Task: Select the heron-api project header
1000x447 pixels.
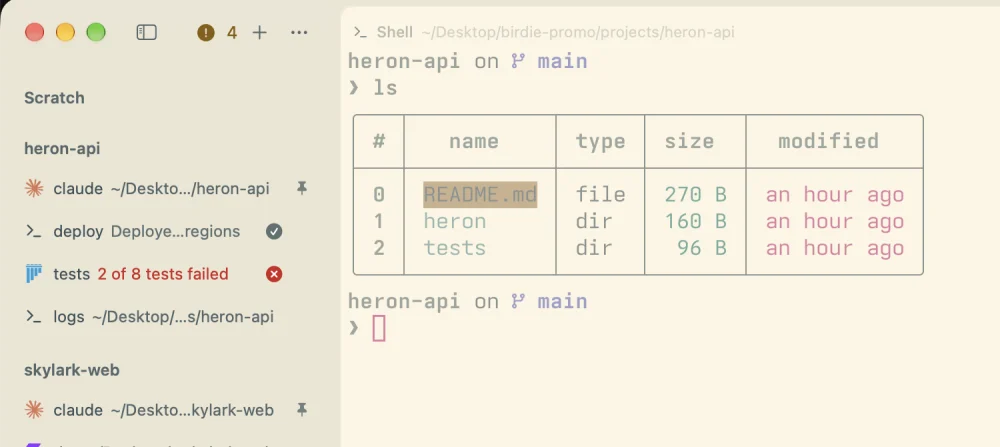Action: tap(62, 149)
